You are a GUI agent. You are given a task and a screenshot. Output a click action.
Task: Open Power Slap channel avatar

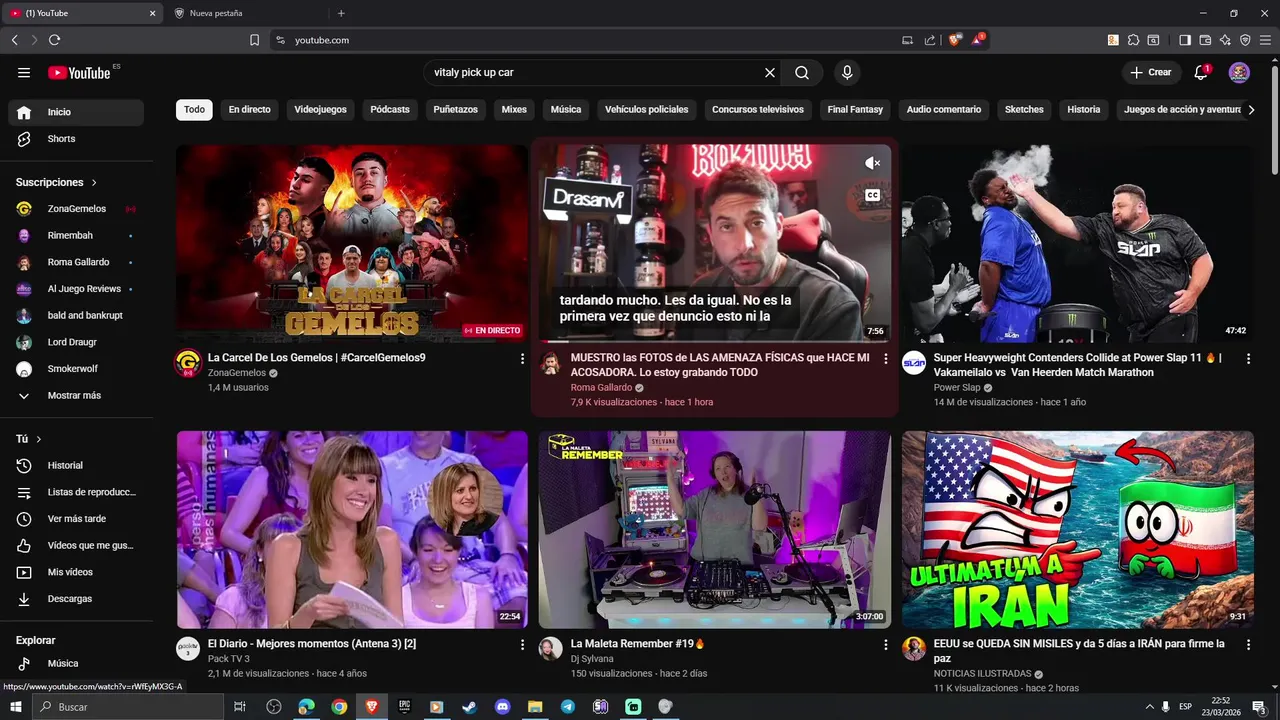[914, 363]
